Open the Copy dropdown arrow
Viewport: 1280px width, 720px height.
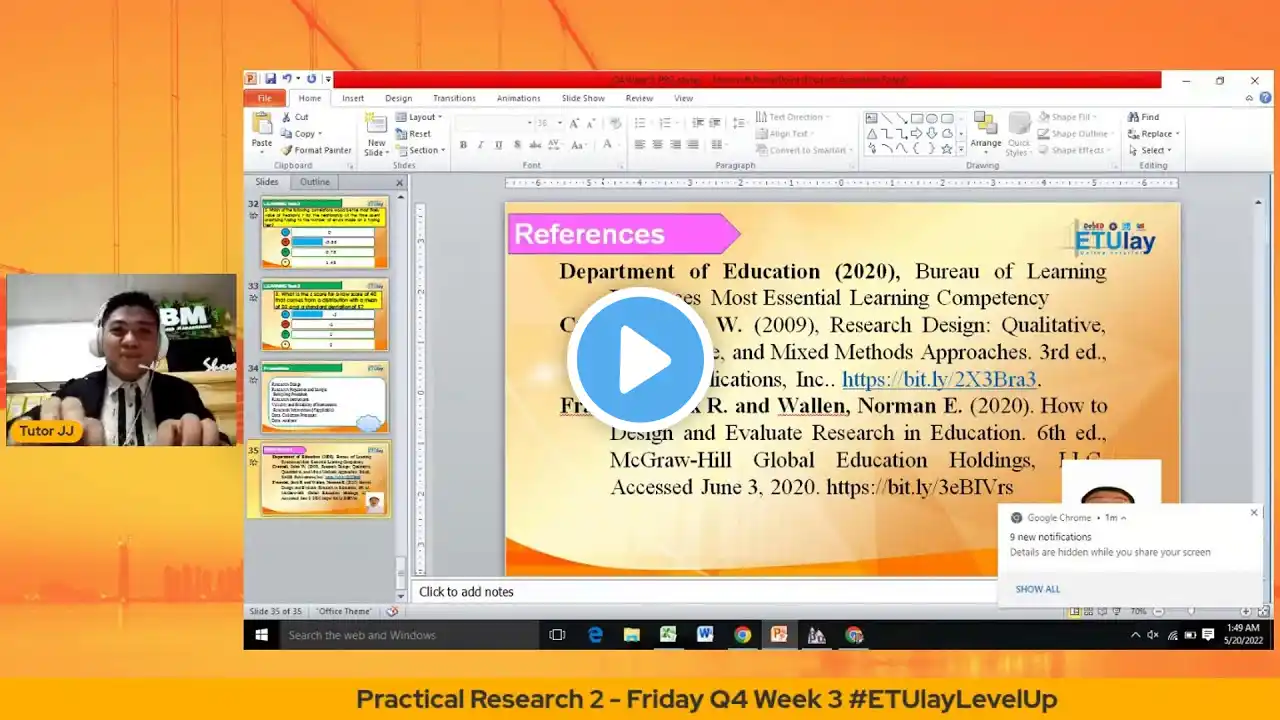(x=320, y=134)
